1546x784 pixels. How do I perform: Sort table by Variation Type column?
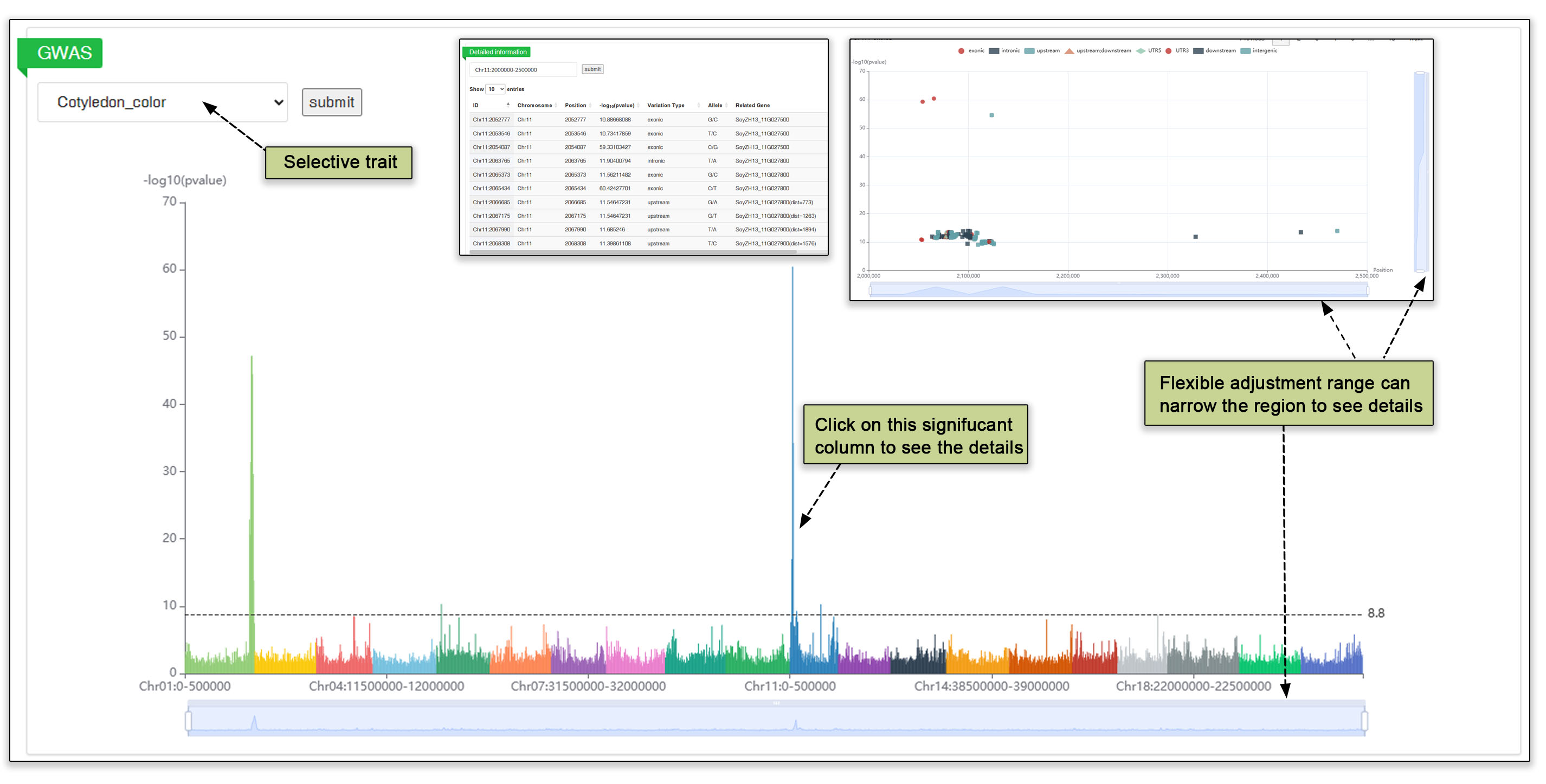click(666, 106)
